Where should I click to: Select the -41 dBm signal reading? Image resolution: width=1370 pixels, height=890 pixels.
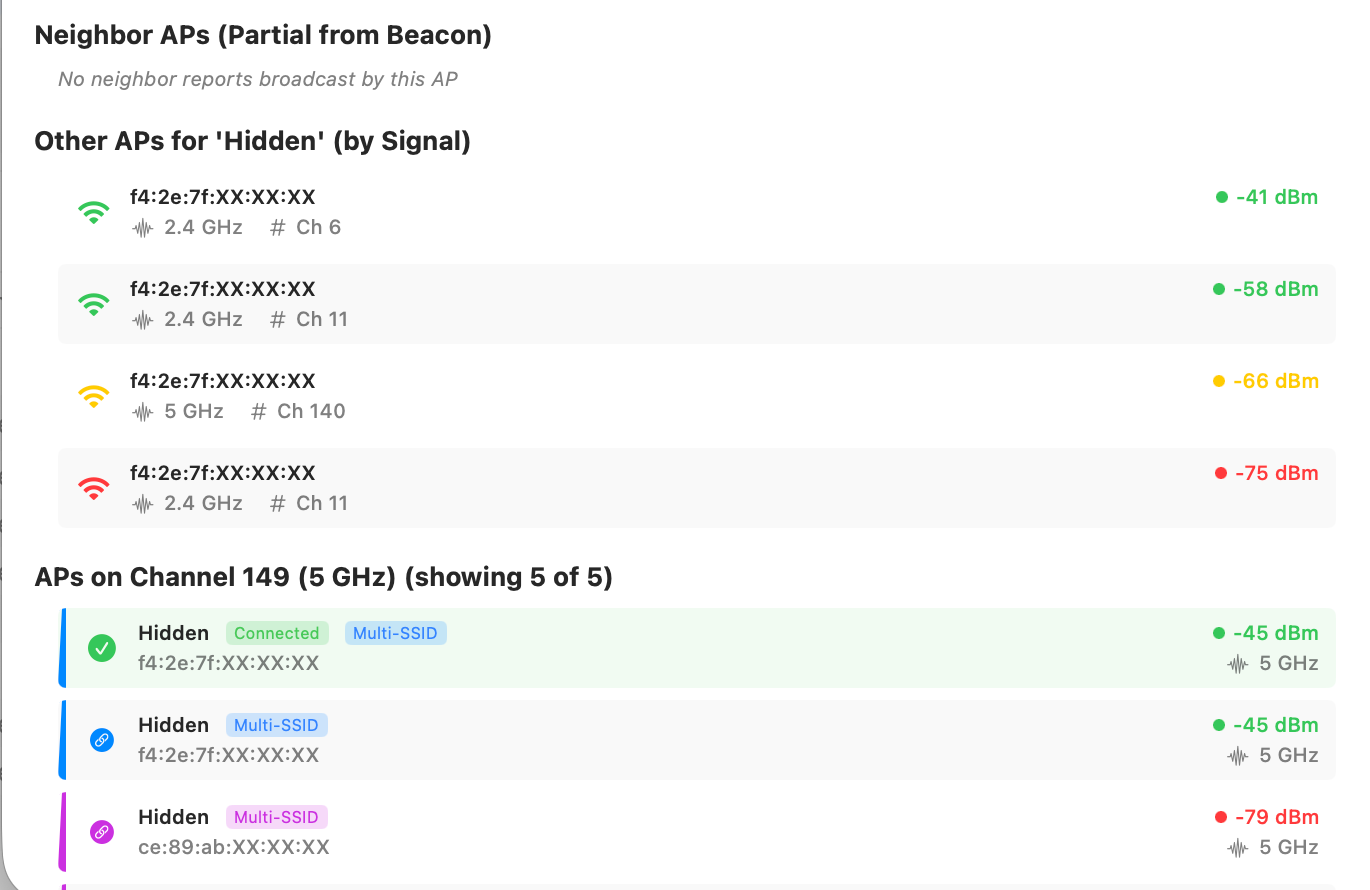(x=1276, y=197)
